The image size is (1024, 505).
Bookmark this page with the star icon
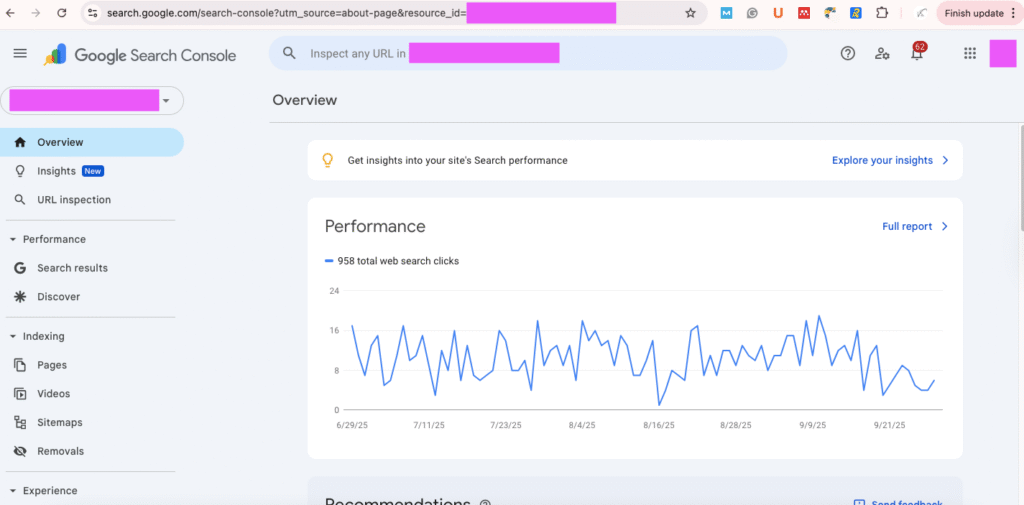click(690, 13)
